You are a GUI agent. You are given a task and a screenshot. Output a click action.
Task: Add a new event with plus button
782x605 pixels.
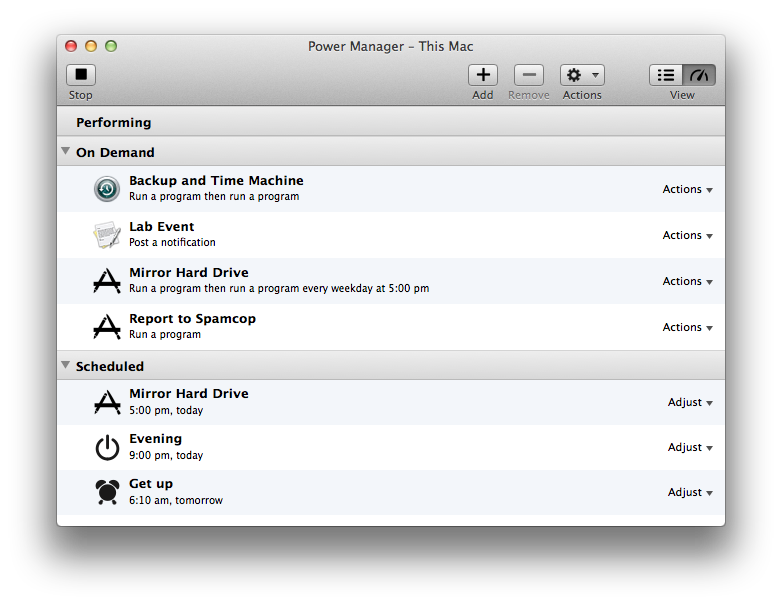click(483, 75)
